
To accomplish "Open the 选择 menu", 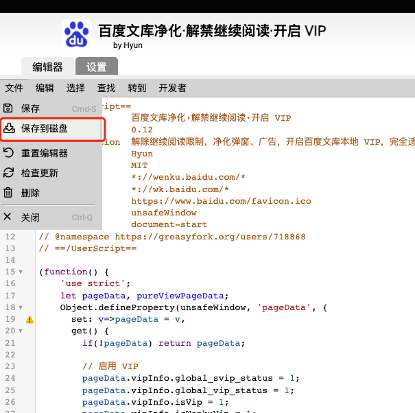I will (75, 88).
